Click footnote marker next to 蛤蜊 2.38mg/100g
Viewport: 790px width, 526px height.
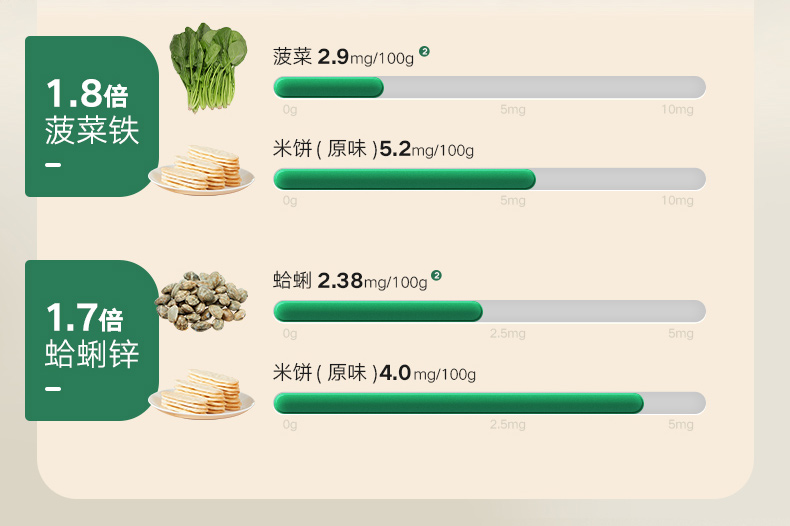pyautogui.click(x=437, y=275)
